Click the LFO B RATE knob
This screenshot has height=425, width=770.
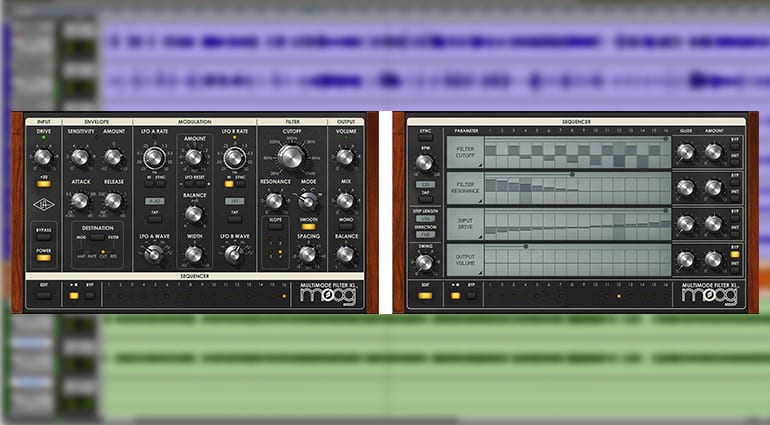(x=235, y=158)
